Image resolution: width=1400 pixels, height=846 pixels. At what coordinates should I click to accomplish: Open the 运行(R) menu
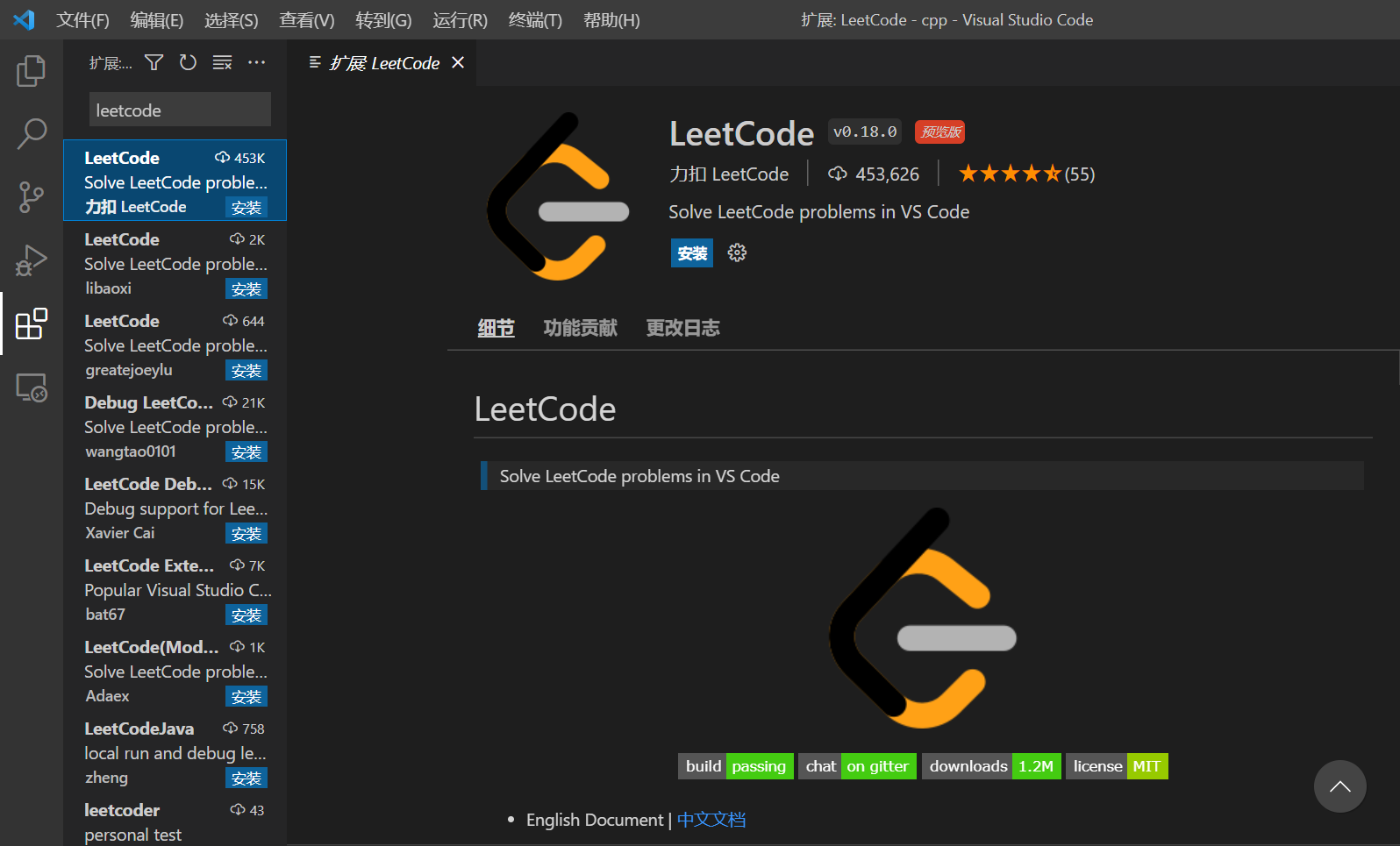tap(460, 19)
